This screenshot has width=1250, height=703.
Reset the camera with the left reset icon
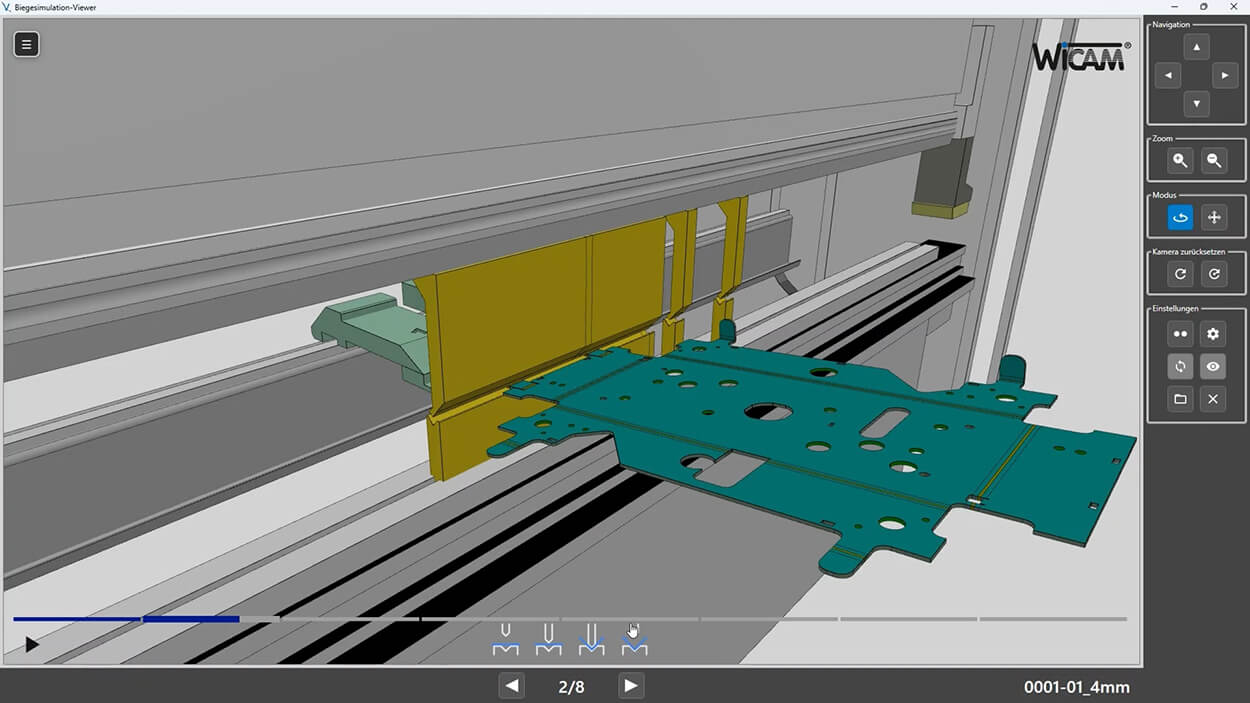(x=1179, y=272)
